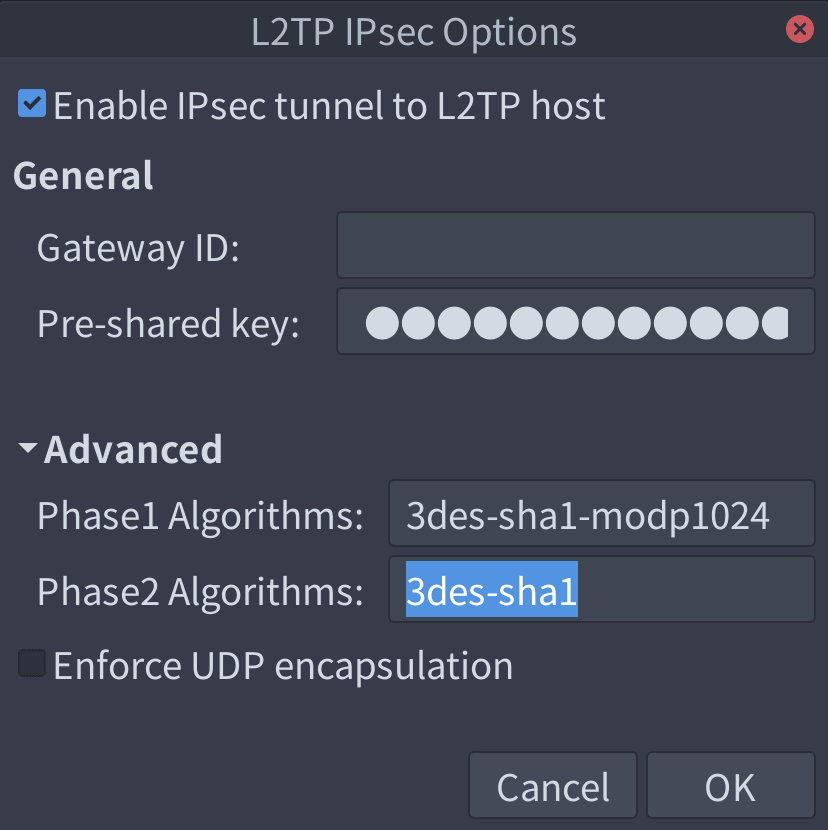Click the highlighted 3des-sha1 text selection
Screen dimensions: 828x830
click(491, 592)
